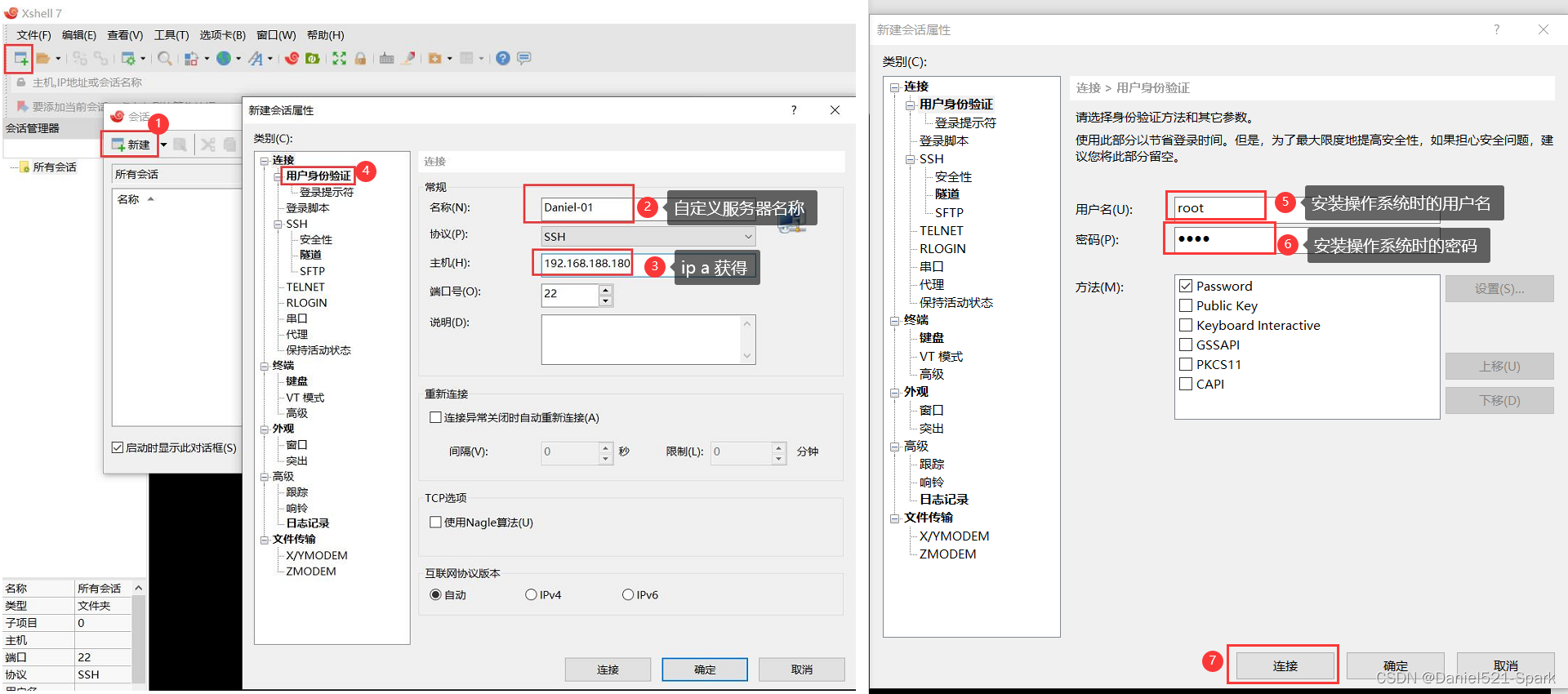
Task: Collapse the 连接 node in left dialog tree
Action: point(265,161)
